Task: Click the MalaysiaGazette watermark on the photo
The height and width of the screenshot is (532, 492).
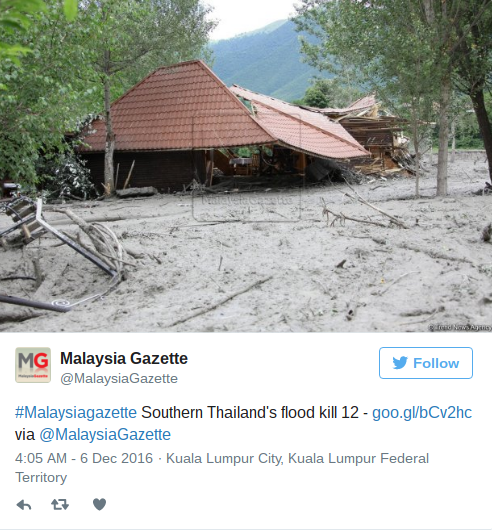Action: coord(247,200)
